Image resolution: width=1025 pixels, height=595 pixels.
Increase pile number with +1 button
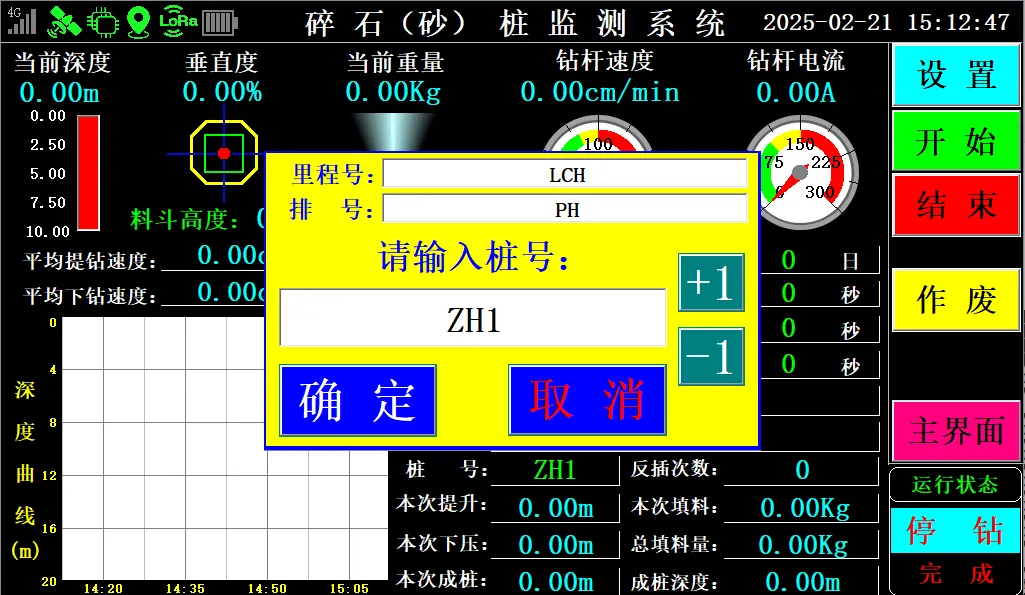711,283
